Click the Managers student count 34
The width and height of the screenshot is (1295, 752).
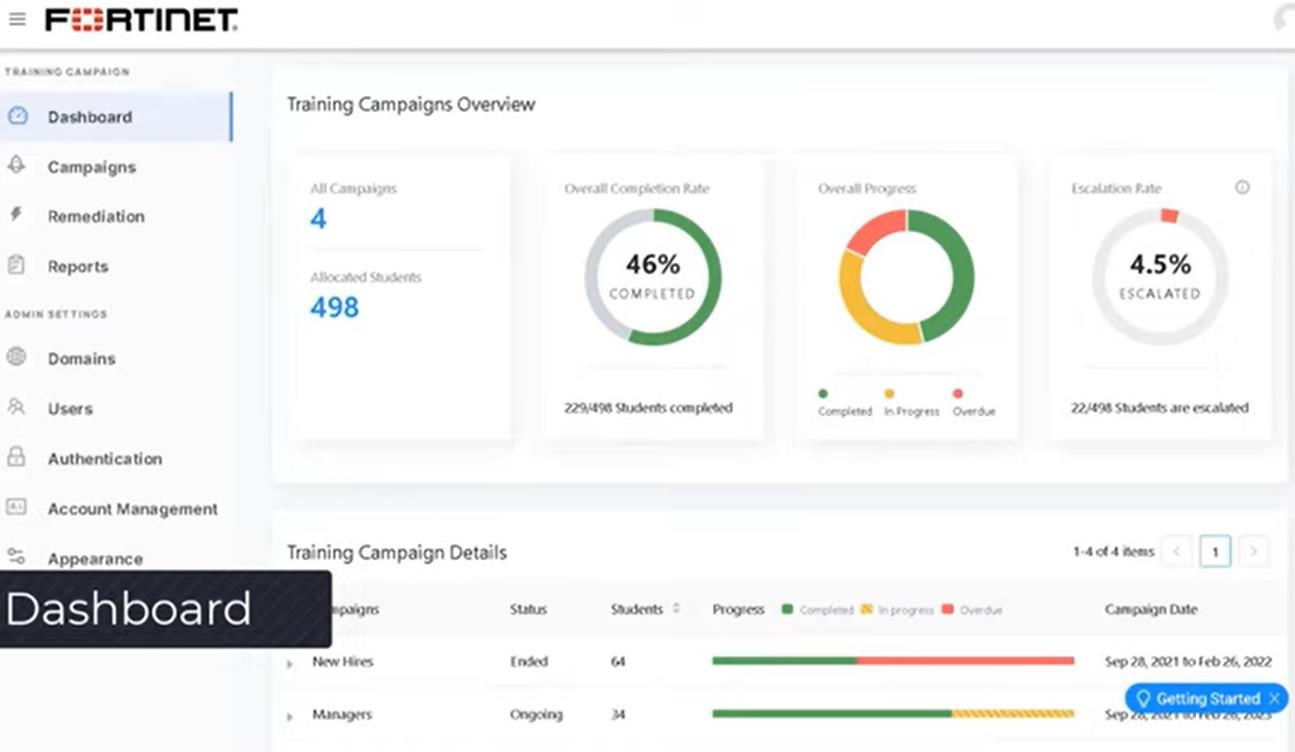click(x=618, y=715)
